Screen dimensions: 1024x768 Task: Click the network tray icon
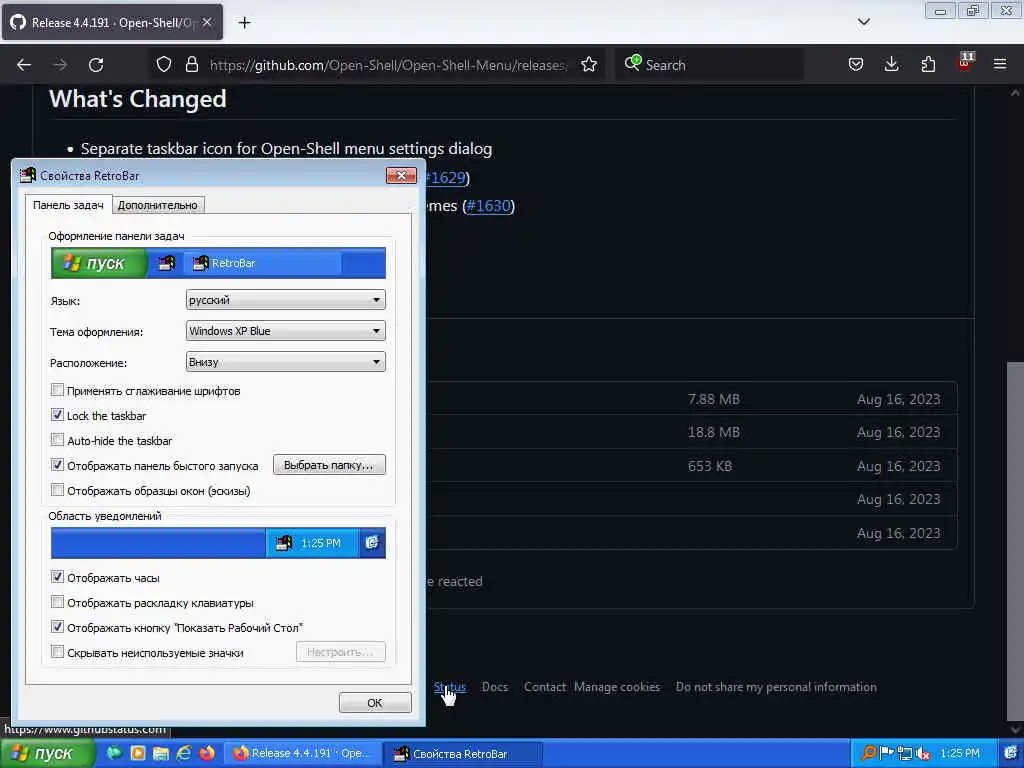pos(904,754)
